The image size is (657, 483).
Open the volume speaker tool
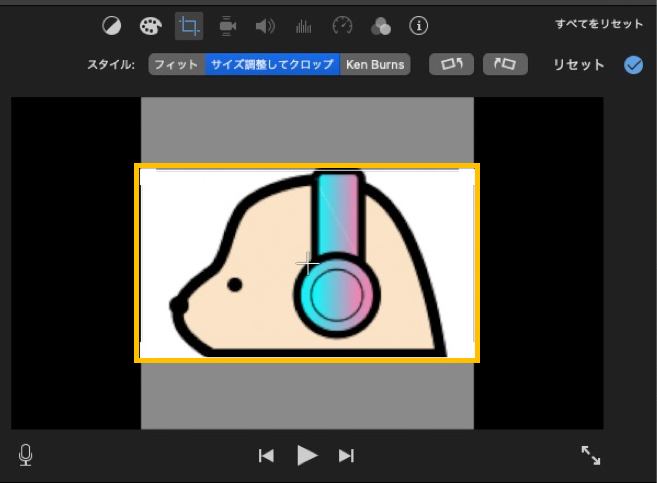click(x=265, y=26)
